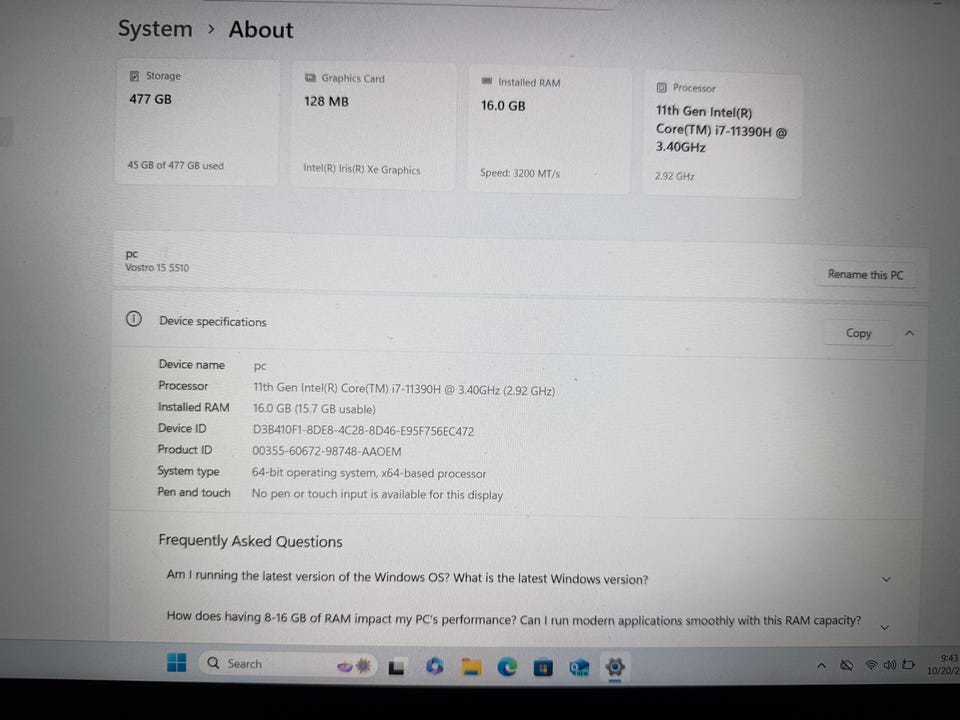
Task: Open File Explorer from the taskbar
Action: pos(471,666)
